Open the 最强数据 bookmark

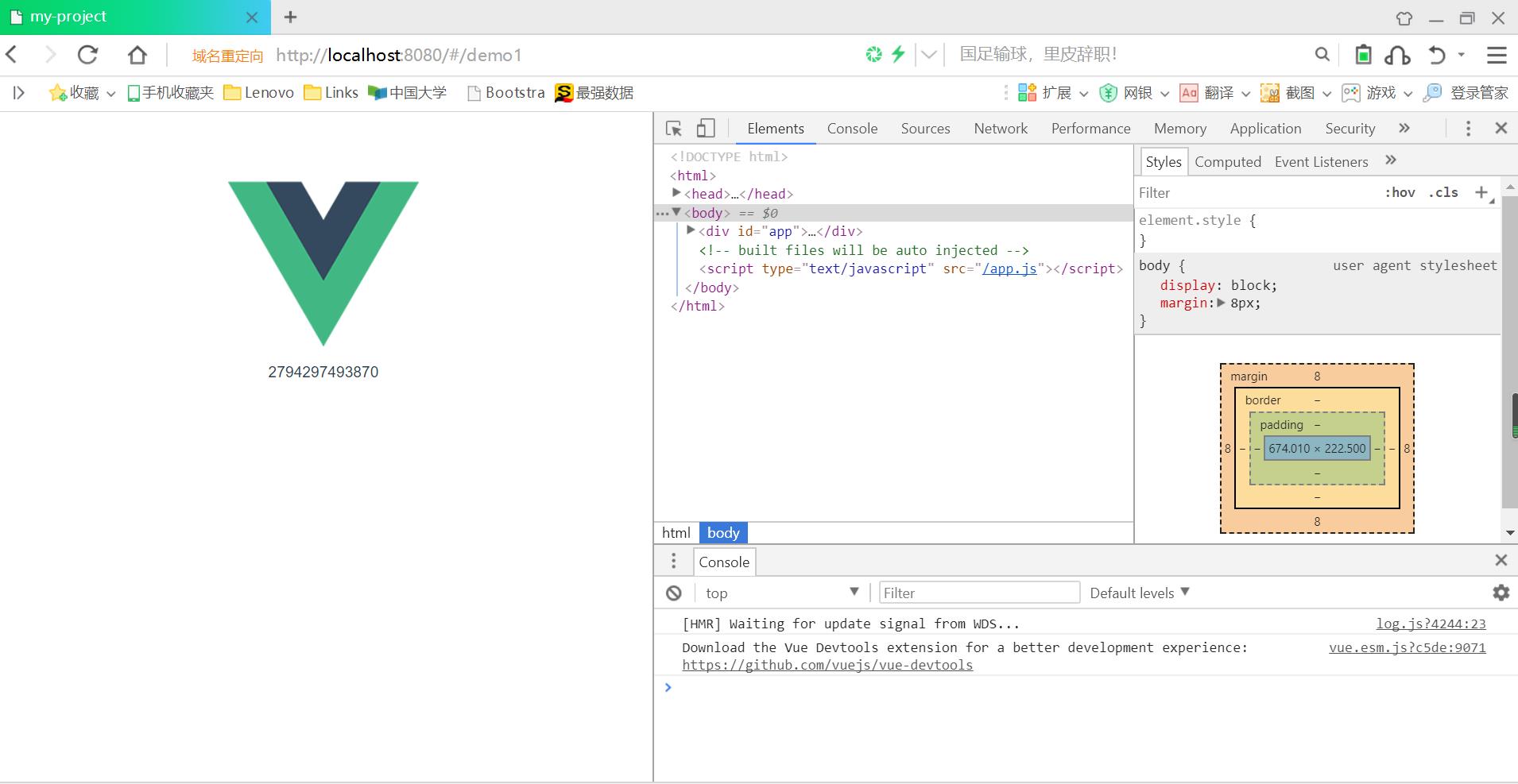tap(594, 93)
